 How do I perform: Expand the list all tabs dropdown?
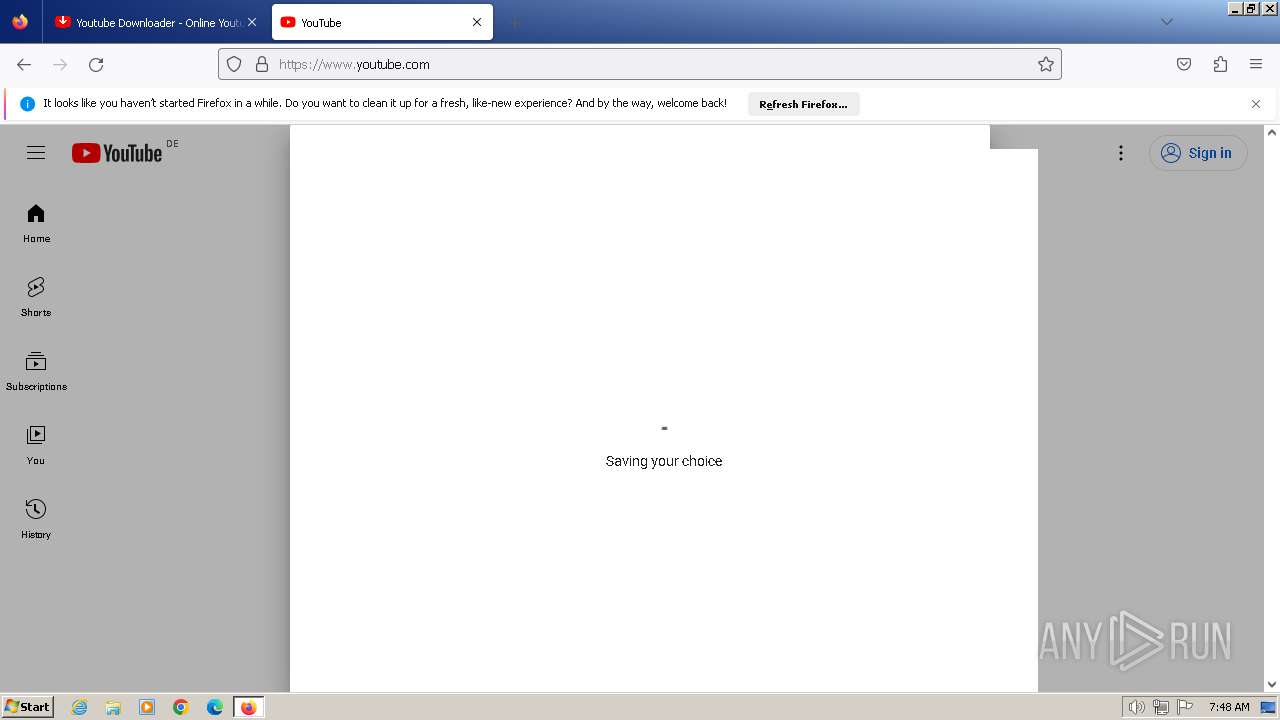(1167, 22)
